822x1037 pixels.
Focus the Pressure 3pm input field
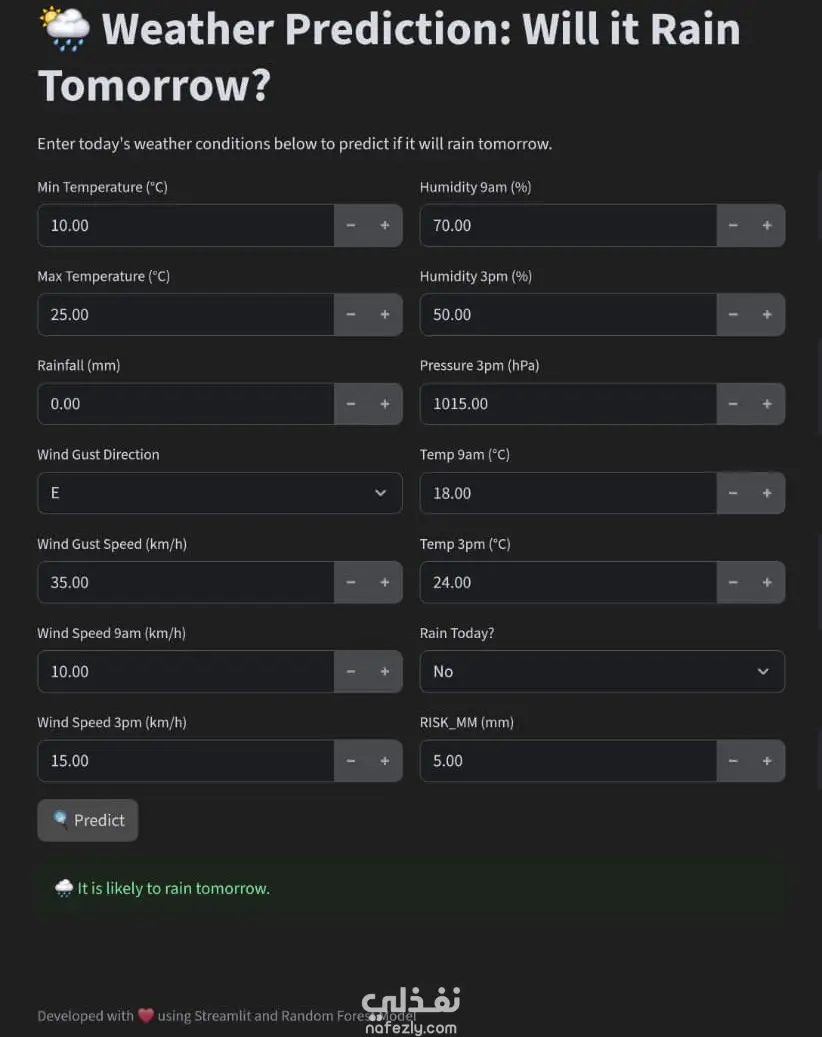pyautogui.click(x=567, y=404)
